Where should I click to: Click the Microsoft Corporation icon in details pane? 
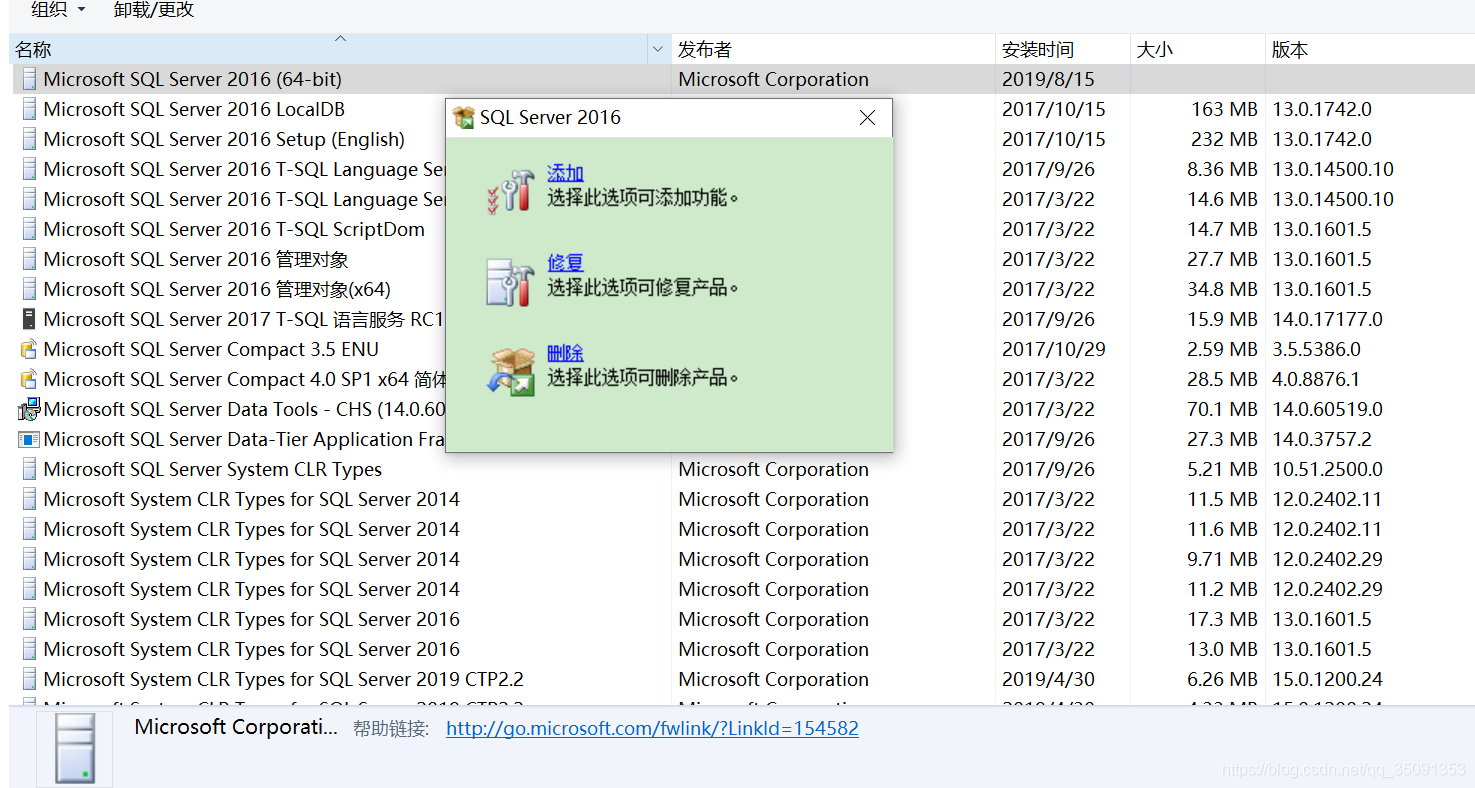click(74, 747)
